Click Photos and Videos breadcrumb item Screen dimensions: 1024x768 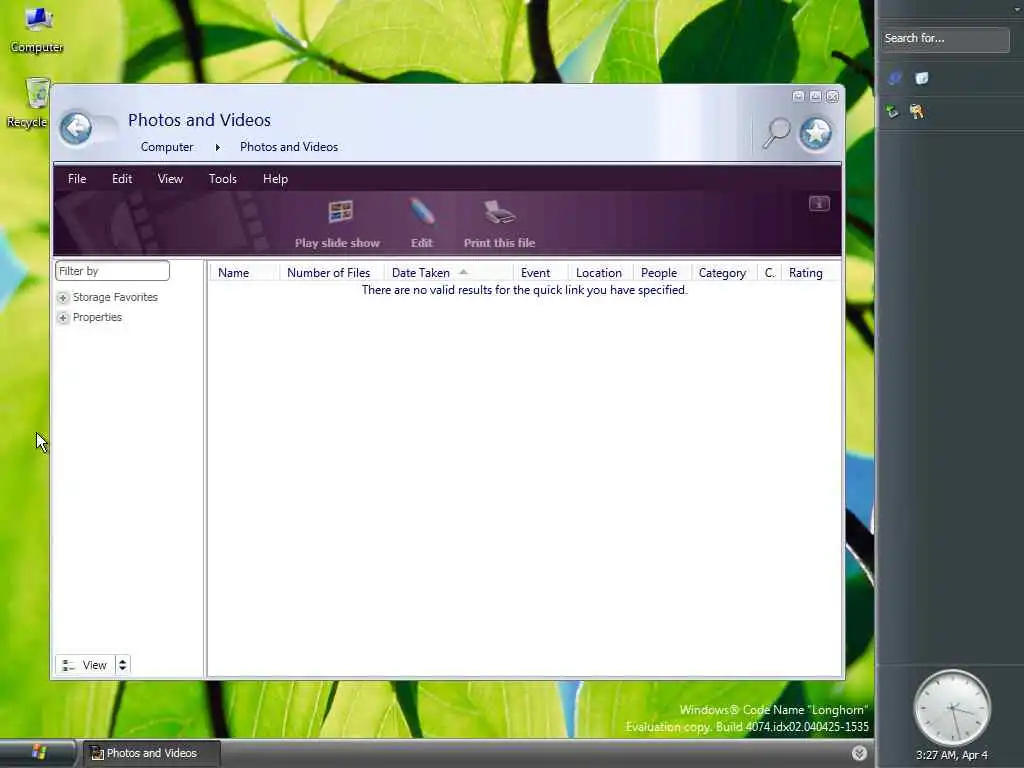tap(289, 147)
